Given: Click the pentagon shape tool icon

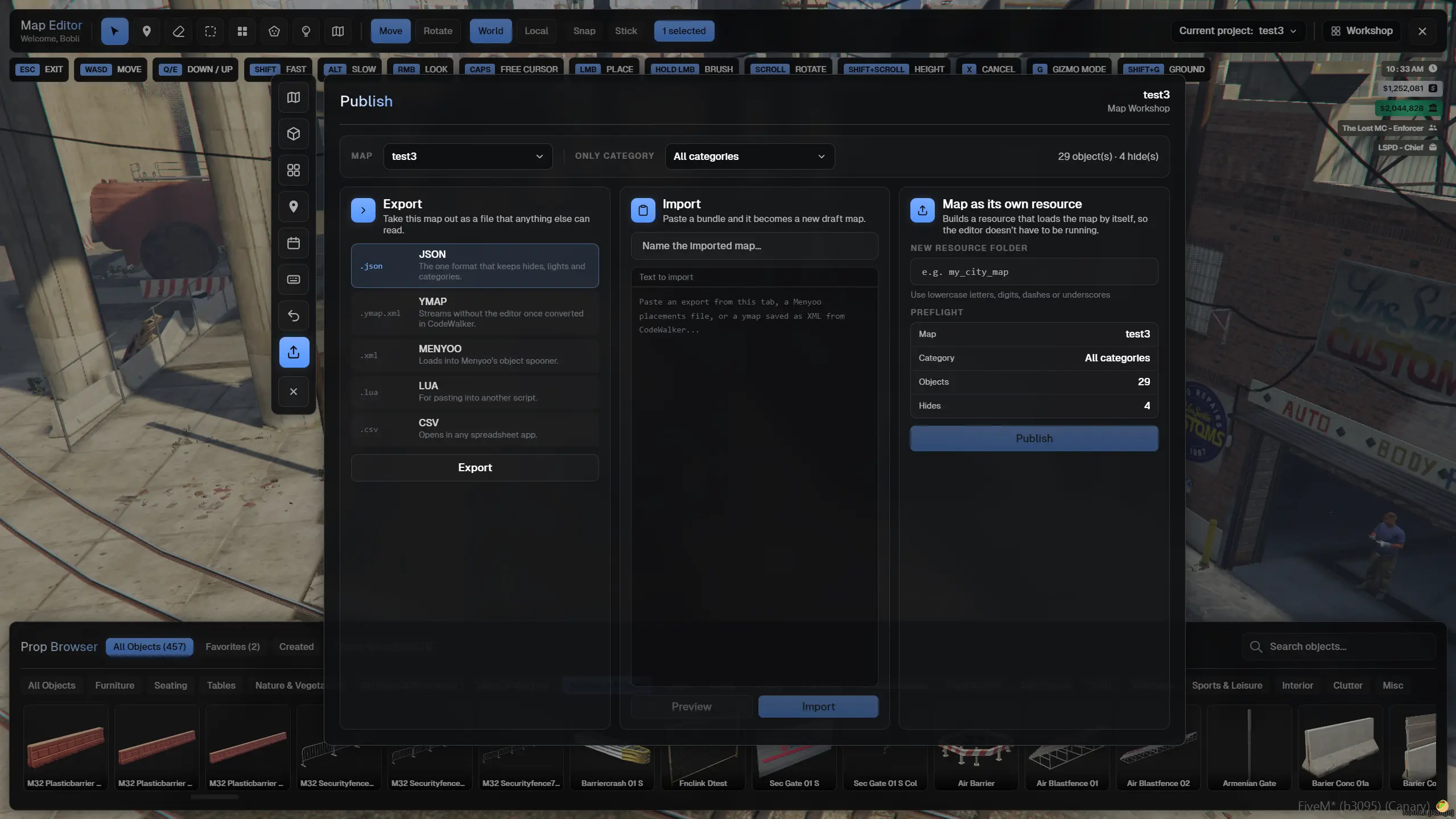Looking at the screenshot, I should tap(274, 31).
